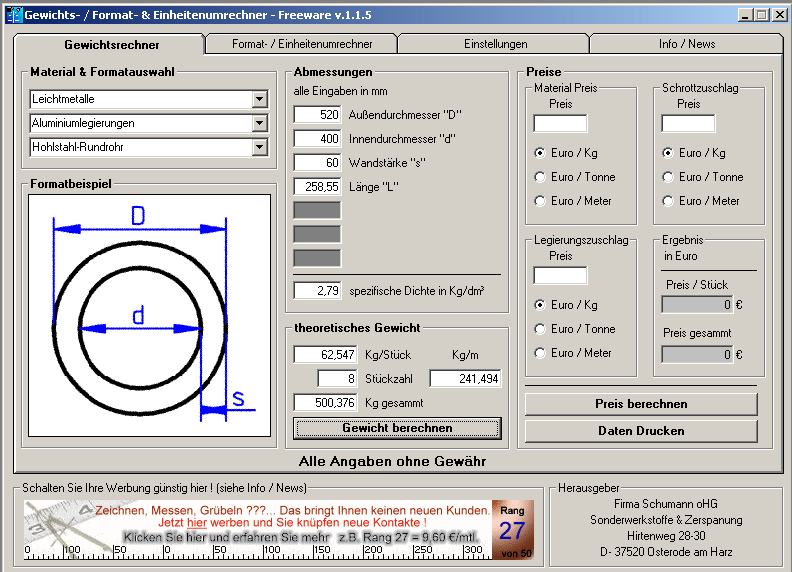Open the Format- / Einheitenumrechner tab

[x=302, y=44]
